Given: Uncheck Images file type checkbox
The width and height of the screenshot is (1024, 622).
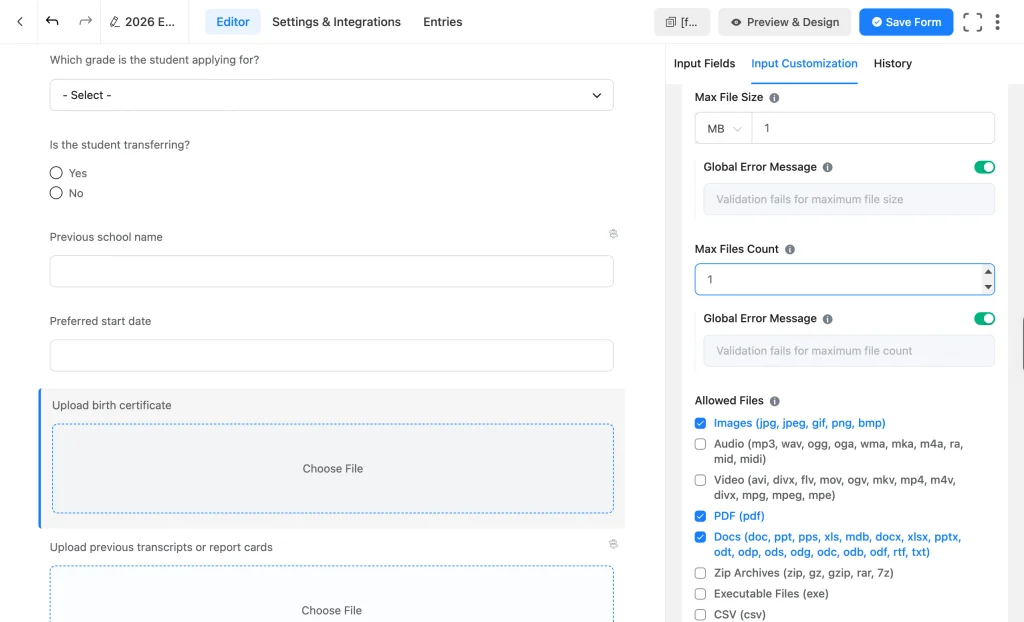Looking at the screenshot, I should 700,423.
